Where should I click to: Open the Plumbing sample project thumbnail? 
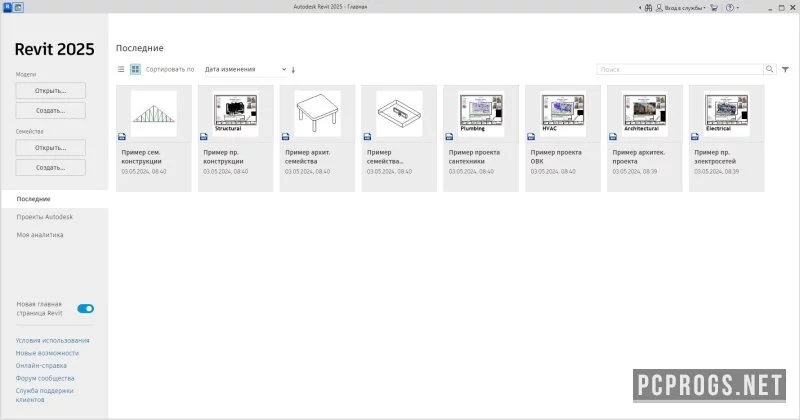[x=481, y=113]
